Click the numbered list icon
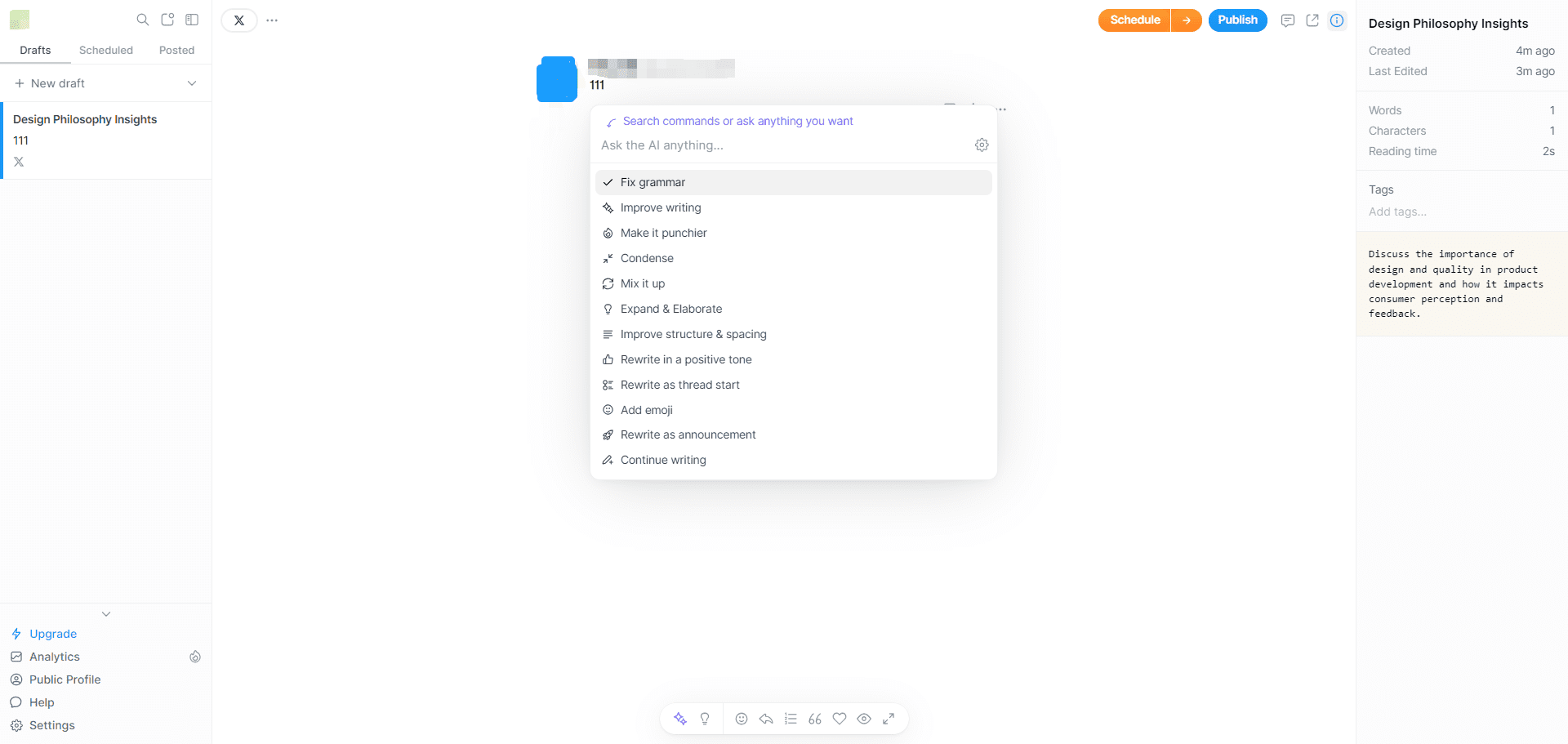This screenshot has height=744, width=1568. click(791, 719)
